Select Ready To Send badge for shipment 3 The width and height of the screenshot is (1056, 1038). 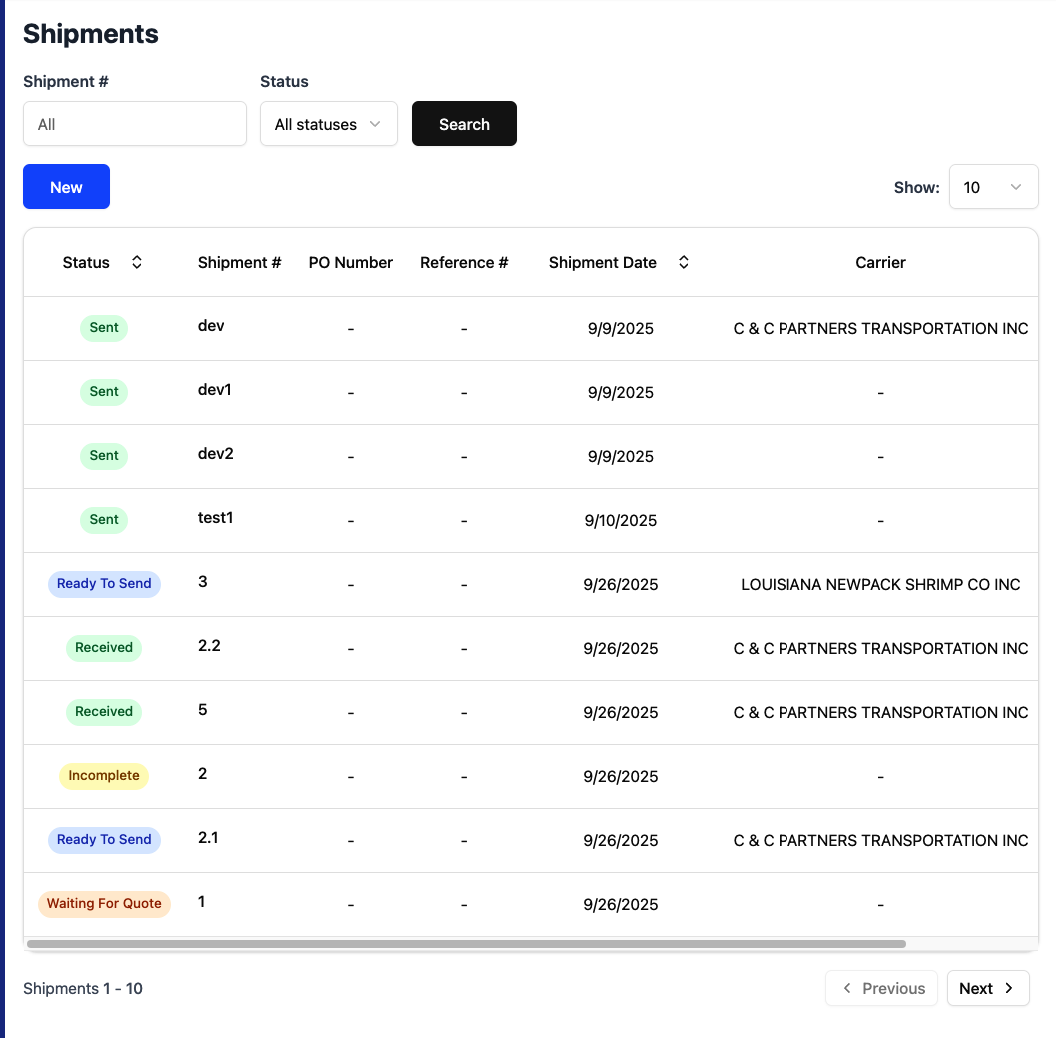point(104,584)
